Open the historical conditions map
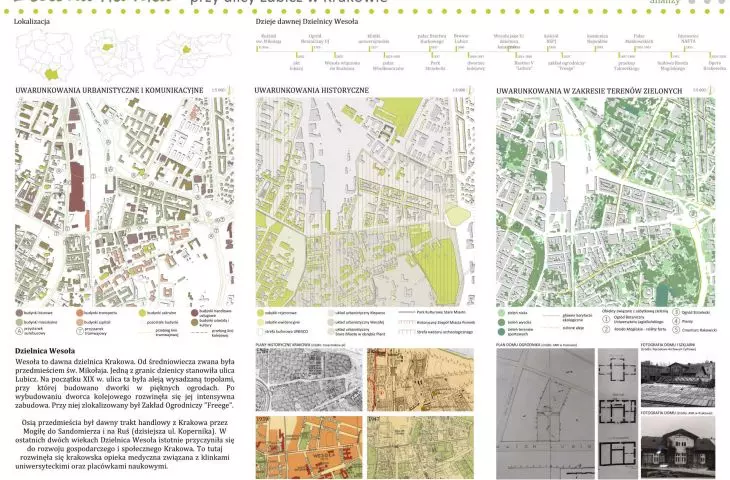This screenshot has width=730, height=480. pos(365,202)
